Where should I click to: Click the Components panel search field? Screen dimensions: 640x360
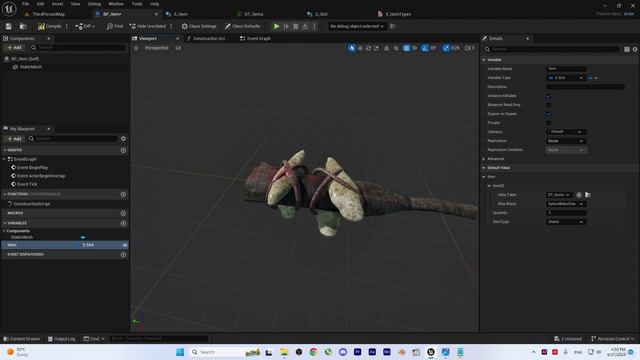(x=78, y=48)
